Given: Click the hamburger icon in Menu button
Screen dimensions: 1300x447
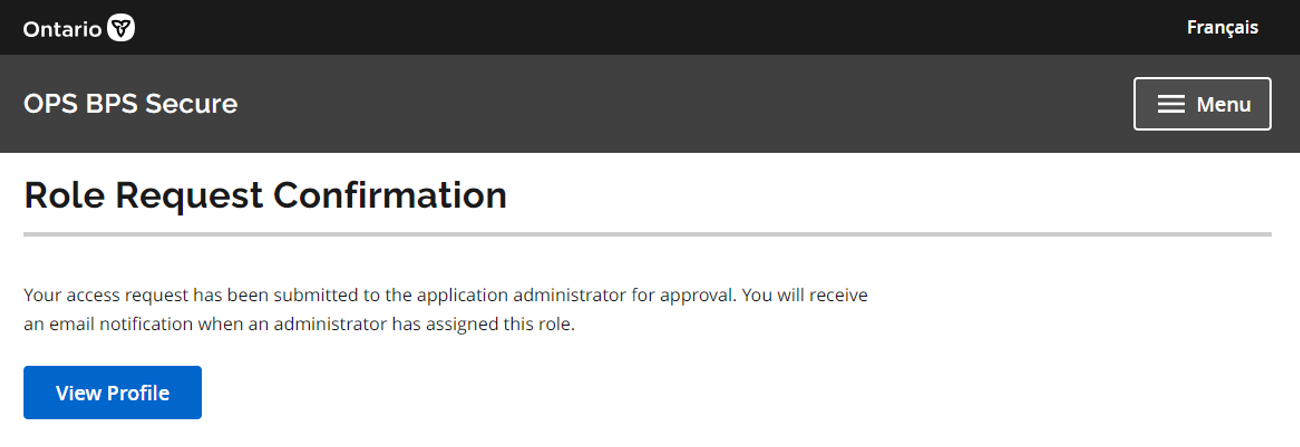Looking at the screenshot, I should click(x=1171, y=104).
